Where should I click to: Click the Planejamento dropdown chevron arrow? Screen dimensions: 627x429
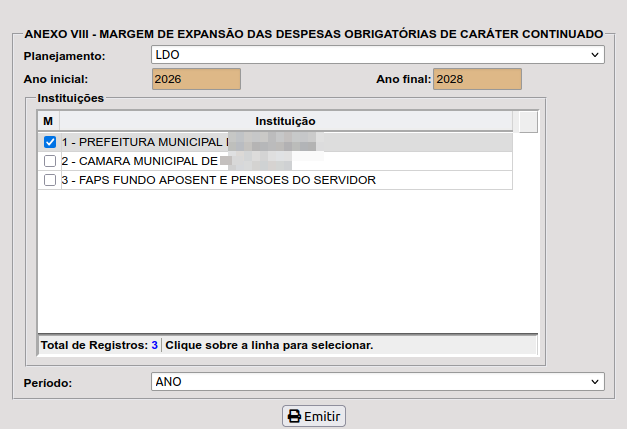pyautogui.click(x=596, y=54)
